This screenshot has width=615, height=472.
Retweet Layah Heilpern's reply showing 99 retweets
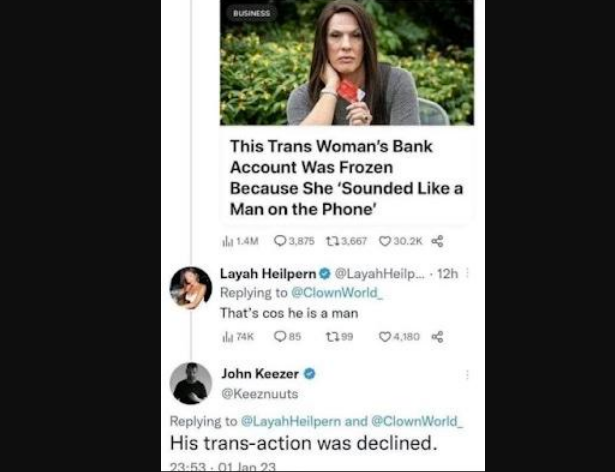[331, 337]
